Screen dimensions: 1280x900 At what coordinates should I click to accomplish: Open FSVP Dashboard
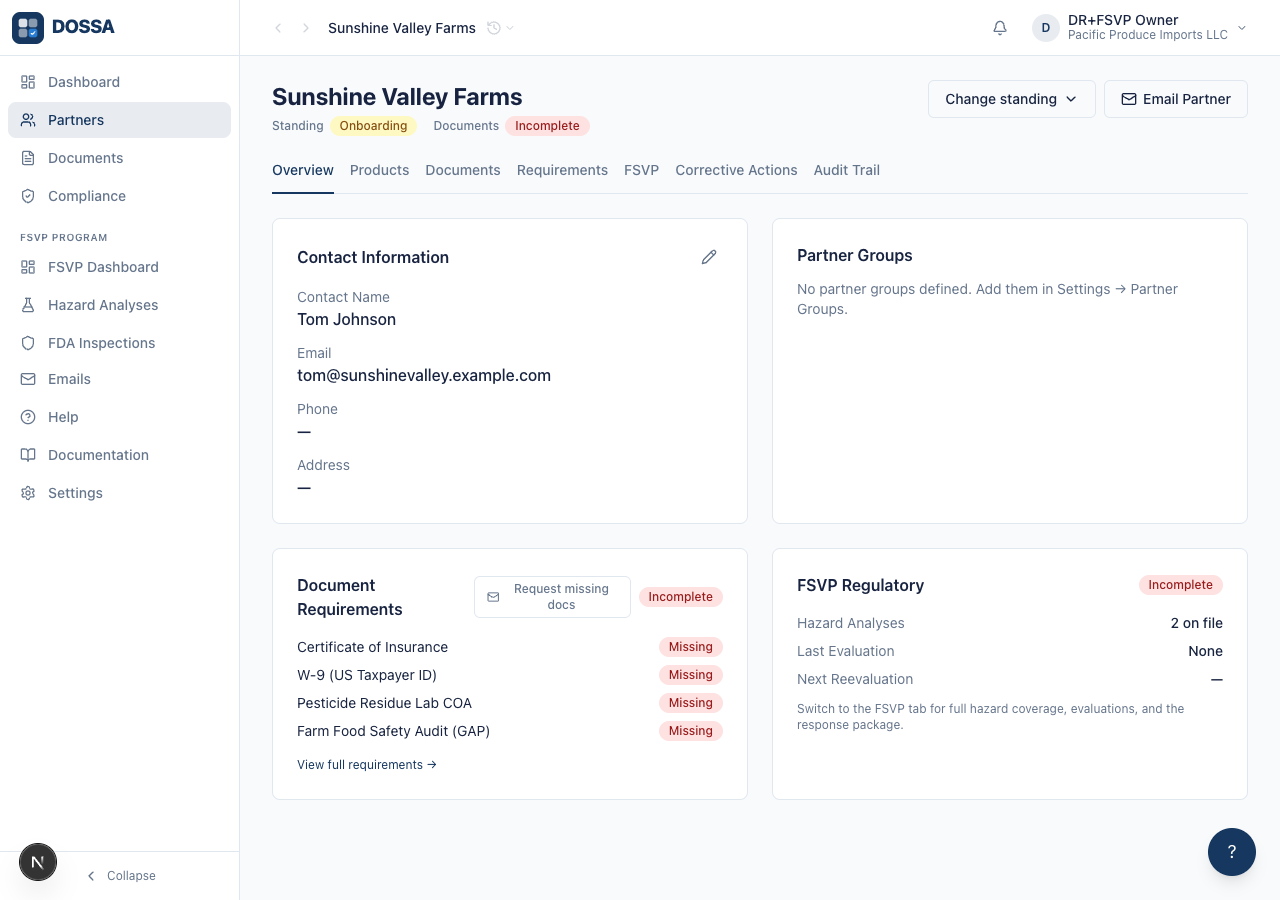click(119, 267)
